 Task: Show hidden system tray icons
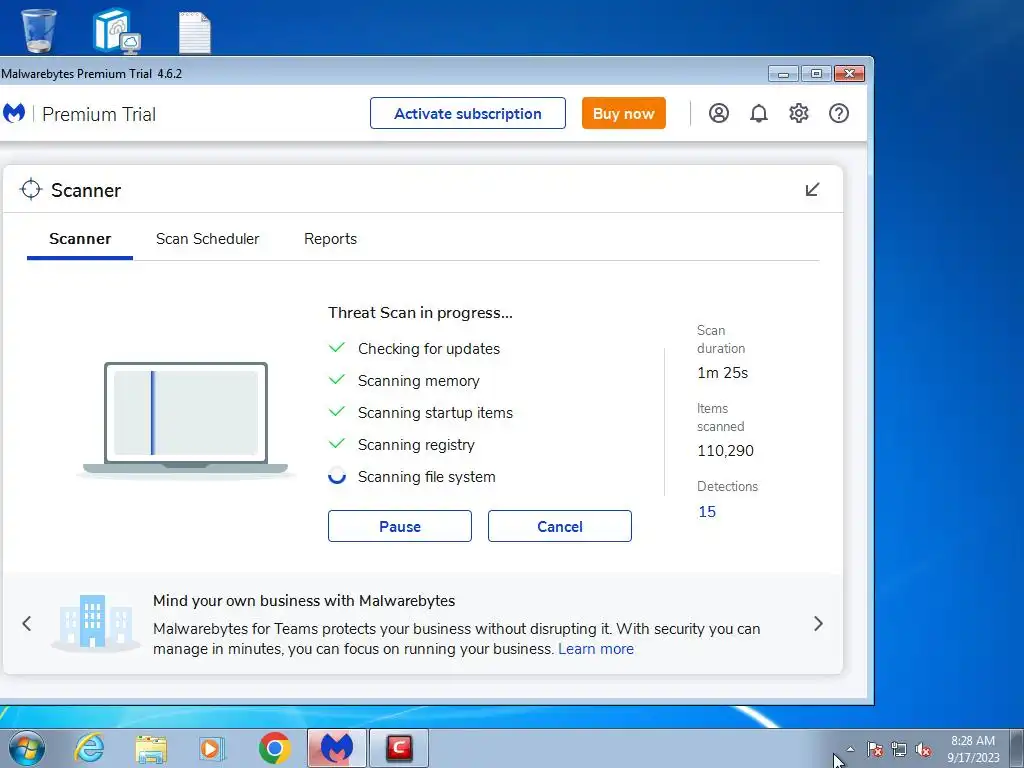tap(850, 749)
